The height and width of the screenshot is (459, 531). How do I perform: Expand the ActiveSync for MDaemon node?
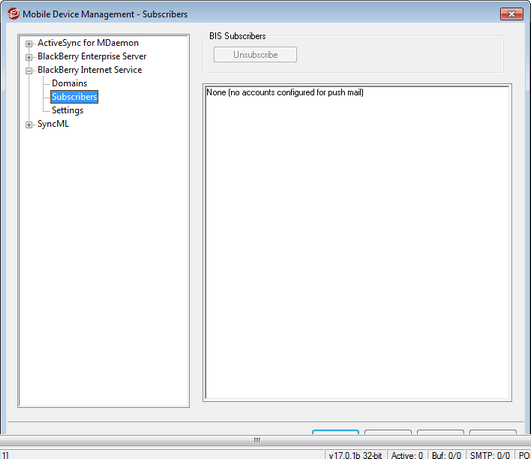coord(29,43)
